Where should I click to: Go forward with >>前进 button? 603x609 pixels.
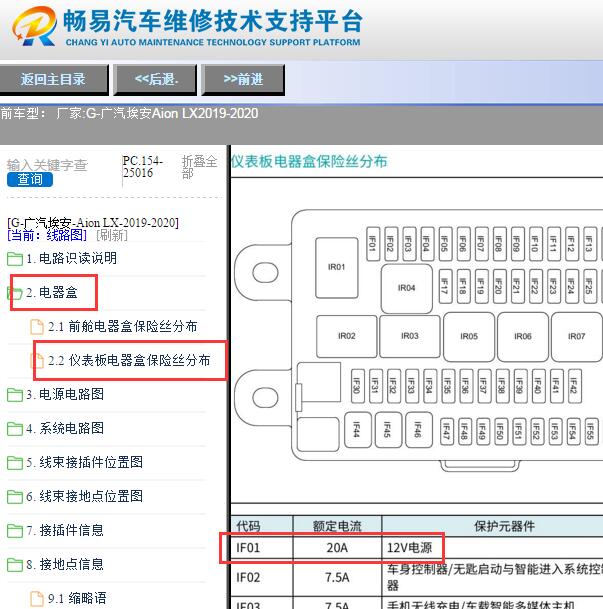pyautogui.click(x=243, y=80)
